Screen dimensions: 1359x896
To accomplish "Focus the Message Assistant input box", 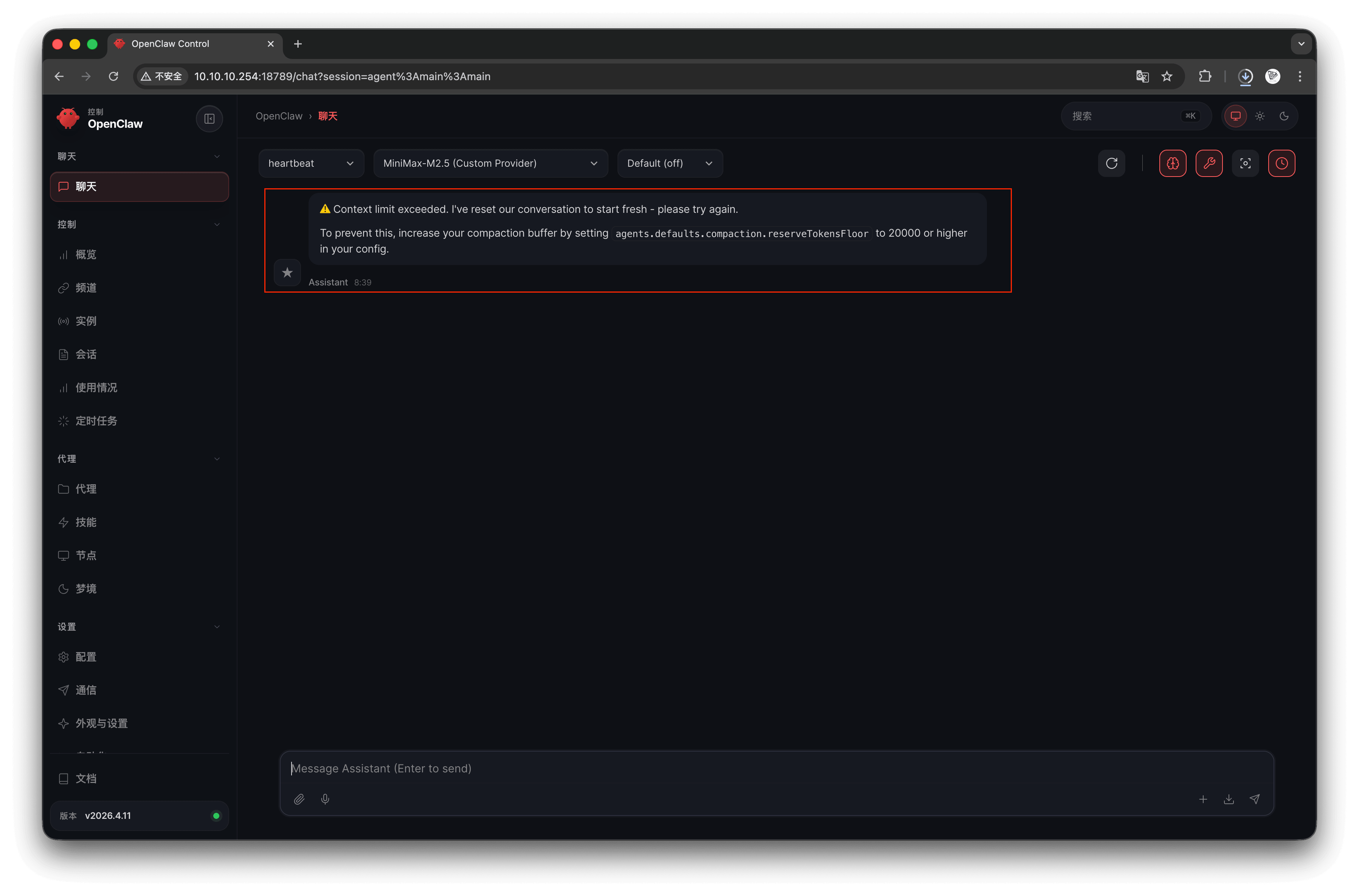I will tap(776, 769).
